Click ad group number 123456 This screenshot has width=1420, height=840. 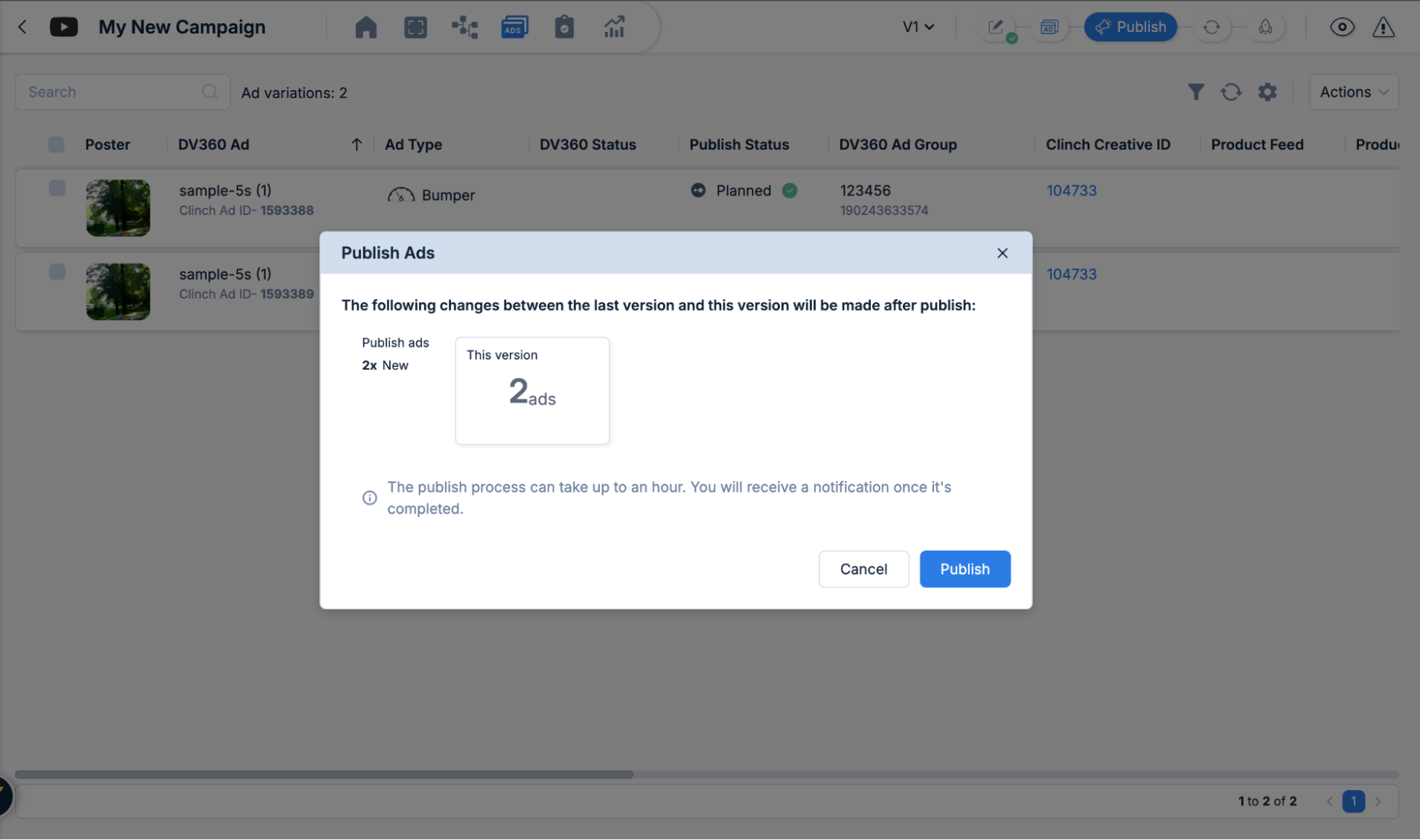865,190
